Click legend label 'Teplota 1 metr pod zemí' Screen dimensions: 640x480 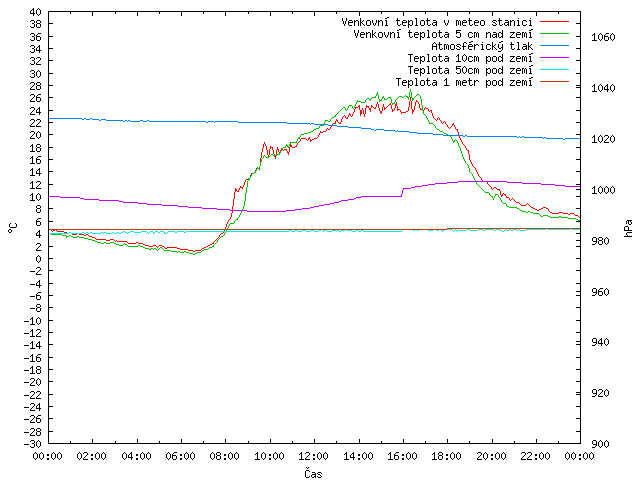[464, 82]
